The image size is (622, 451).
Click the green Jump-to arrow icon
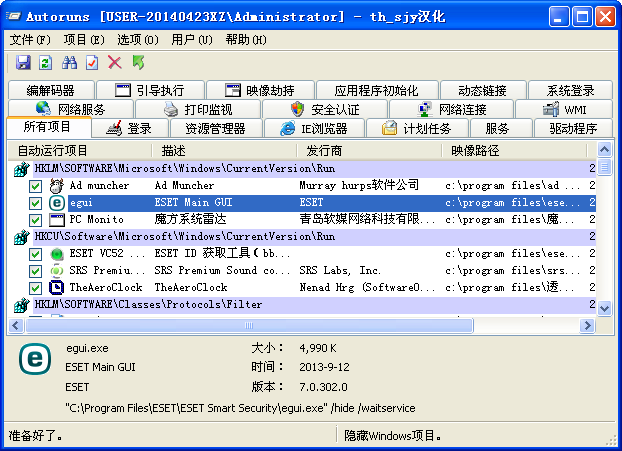(x=138, y=63)
